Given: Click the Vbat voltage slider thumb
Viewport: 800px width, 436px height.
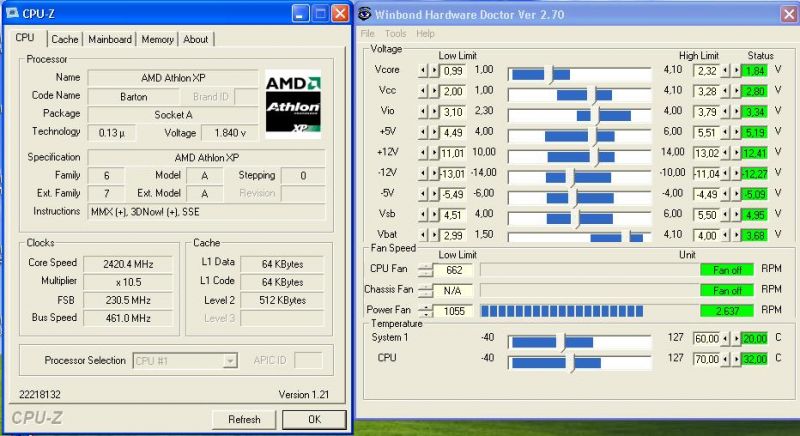Looking at the screenshot, I should (x=627, y=237).
